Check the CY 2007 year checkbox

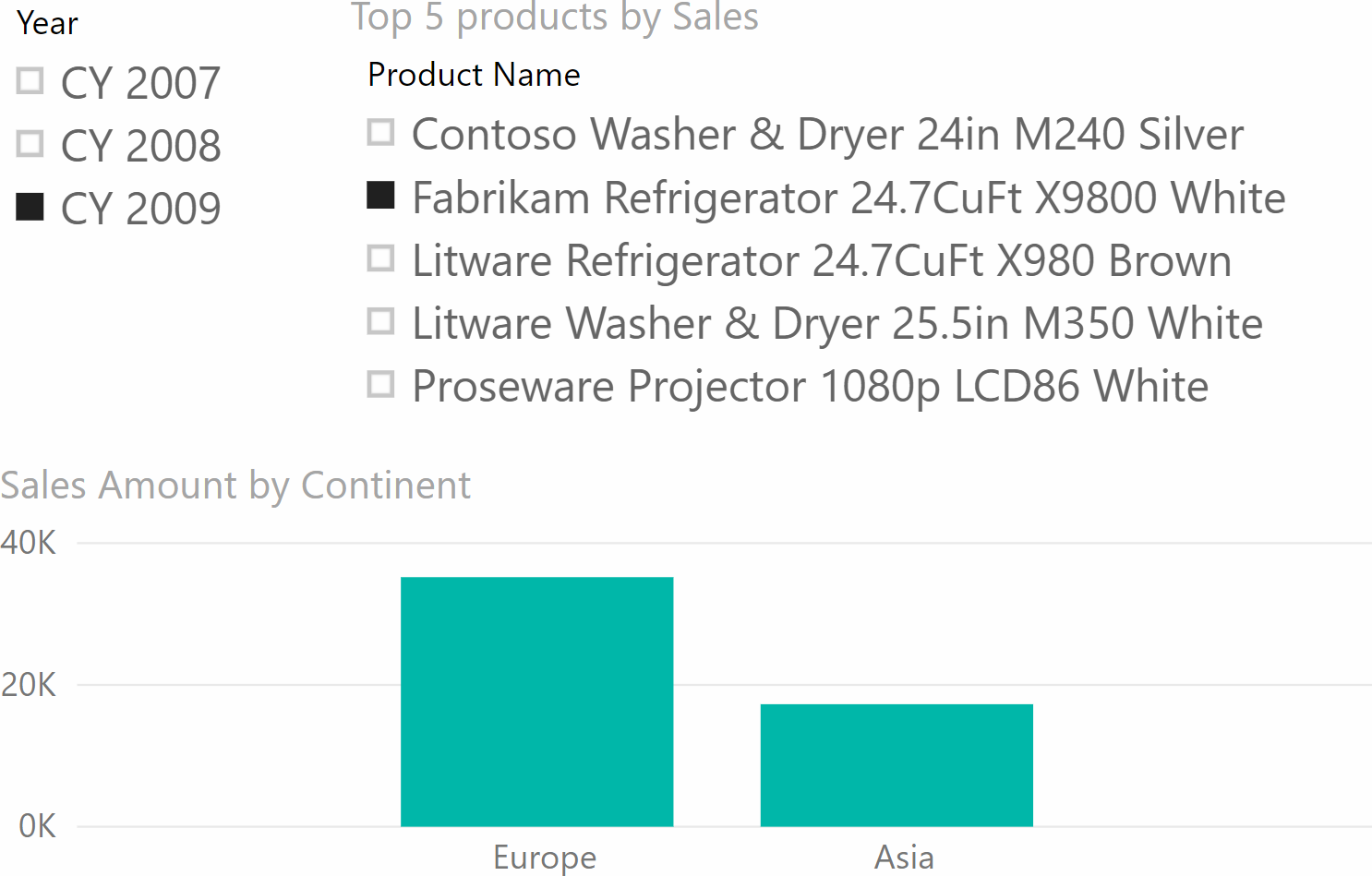[x=30, y=81]
